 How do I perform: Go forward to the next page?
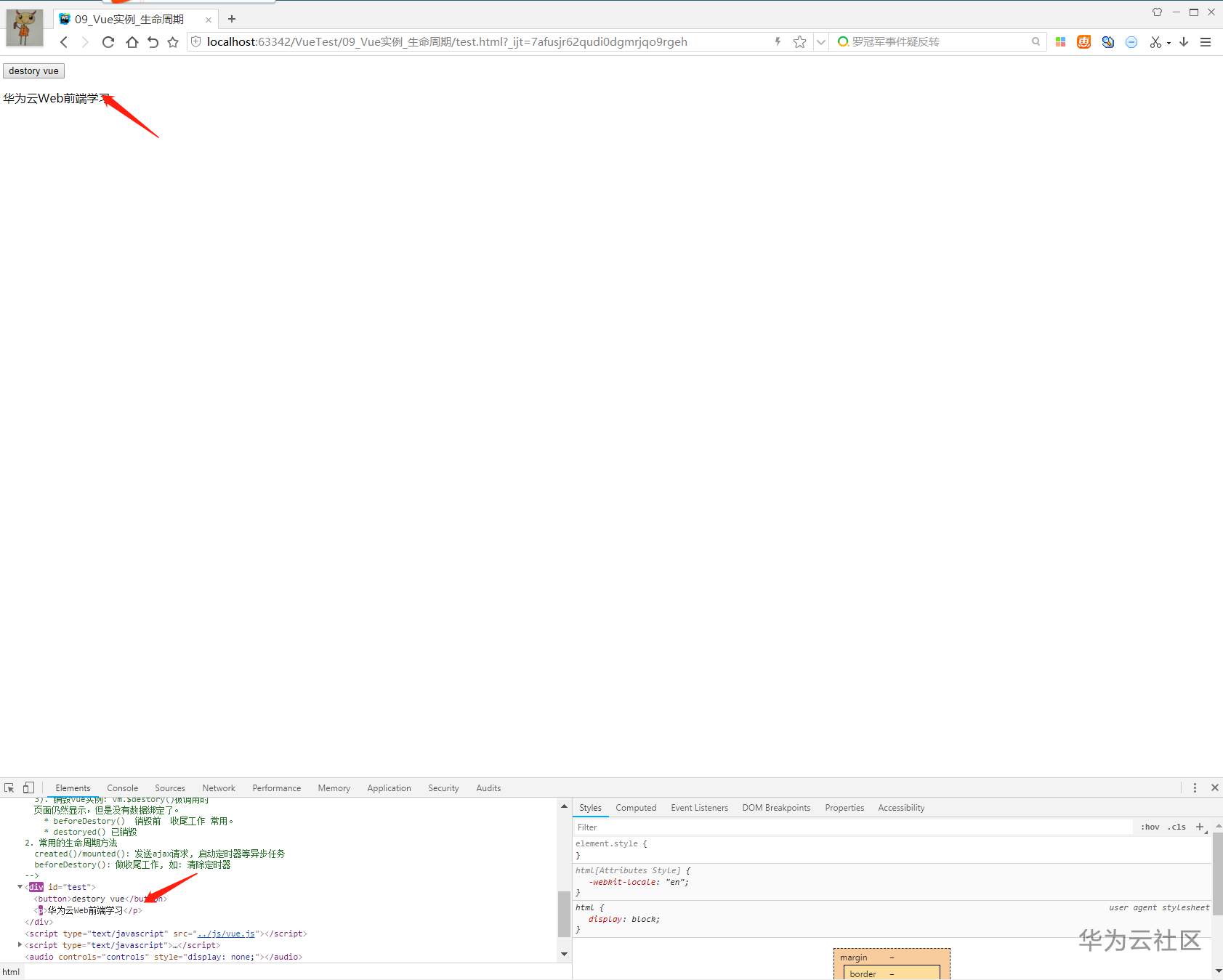(85, 42)
